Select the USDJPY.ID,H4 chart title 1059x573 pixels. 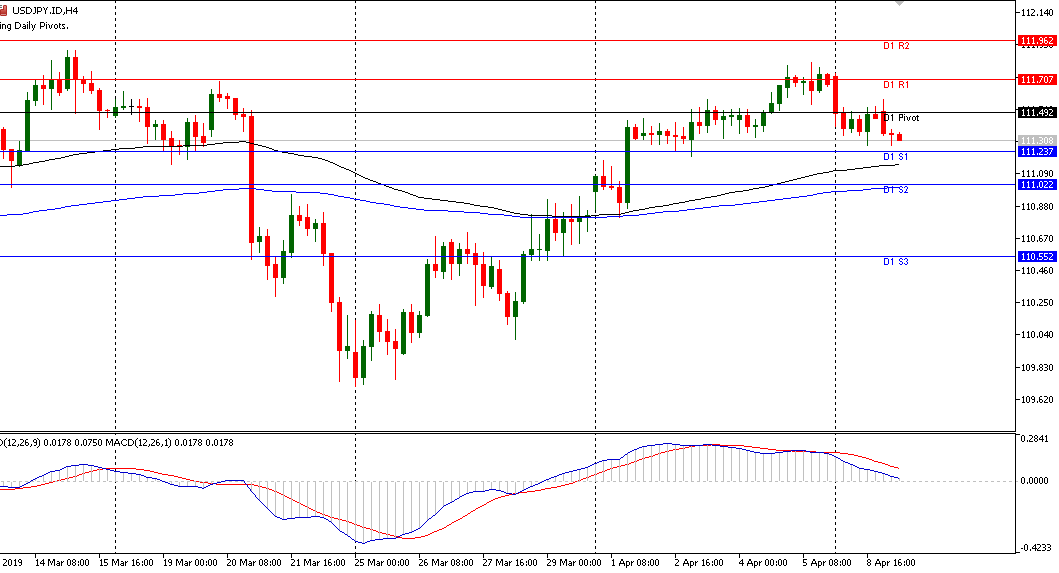[x=46, y=10]
